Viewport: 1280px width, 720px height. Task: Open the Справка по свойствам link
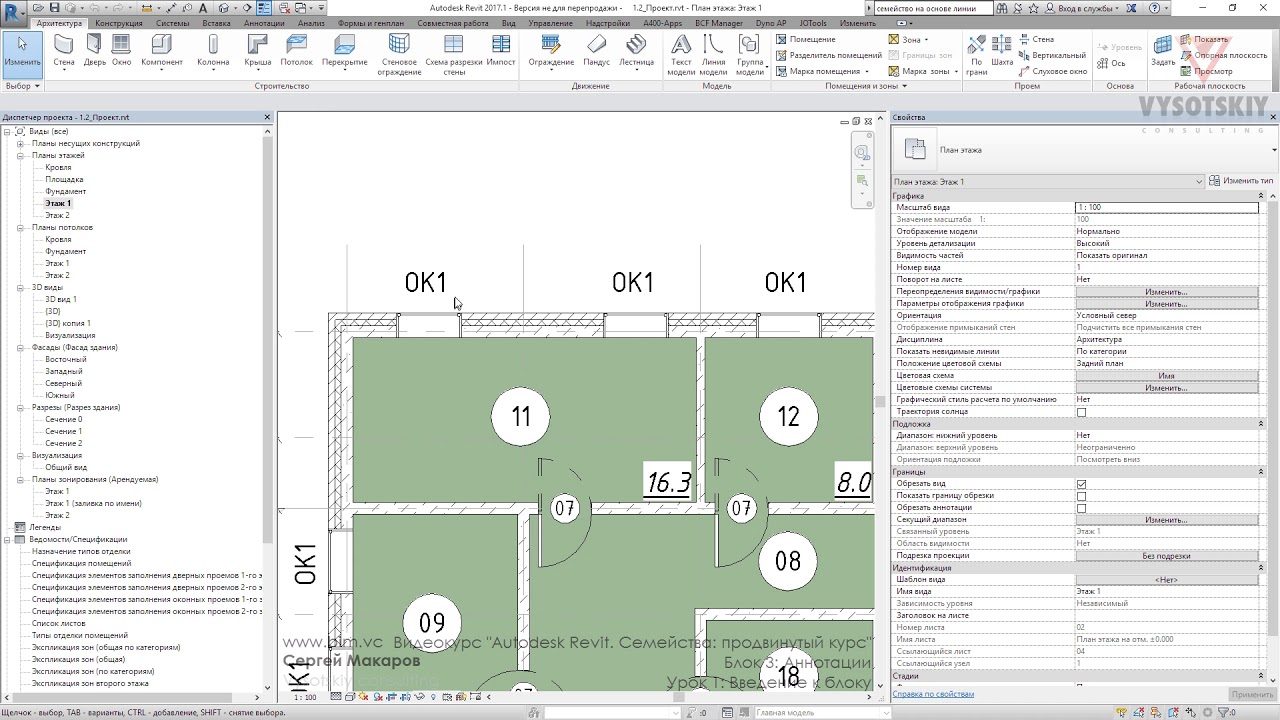click(933, 694)
